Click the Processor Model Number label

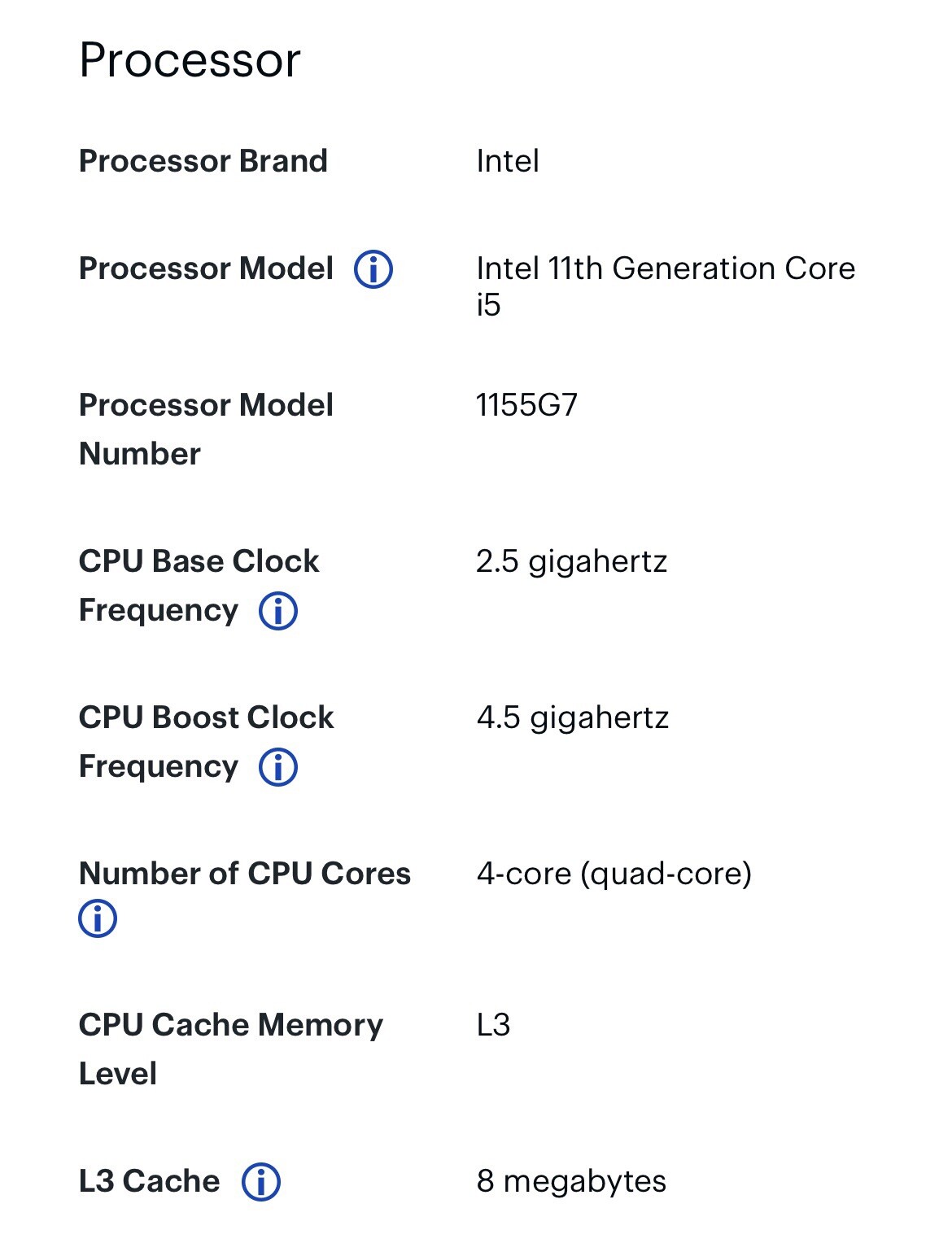click(206, 429)
